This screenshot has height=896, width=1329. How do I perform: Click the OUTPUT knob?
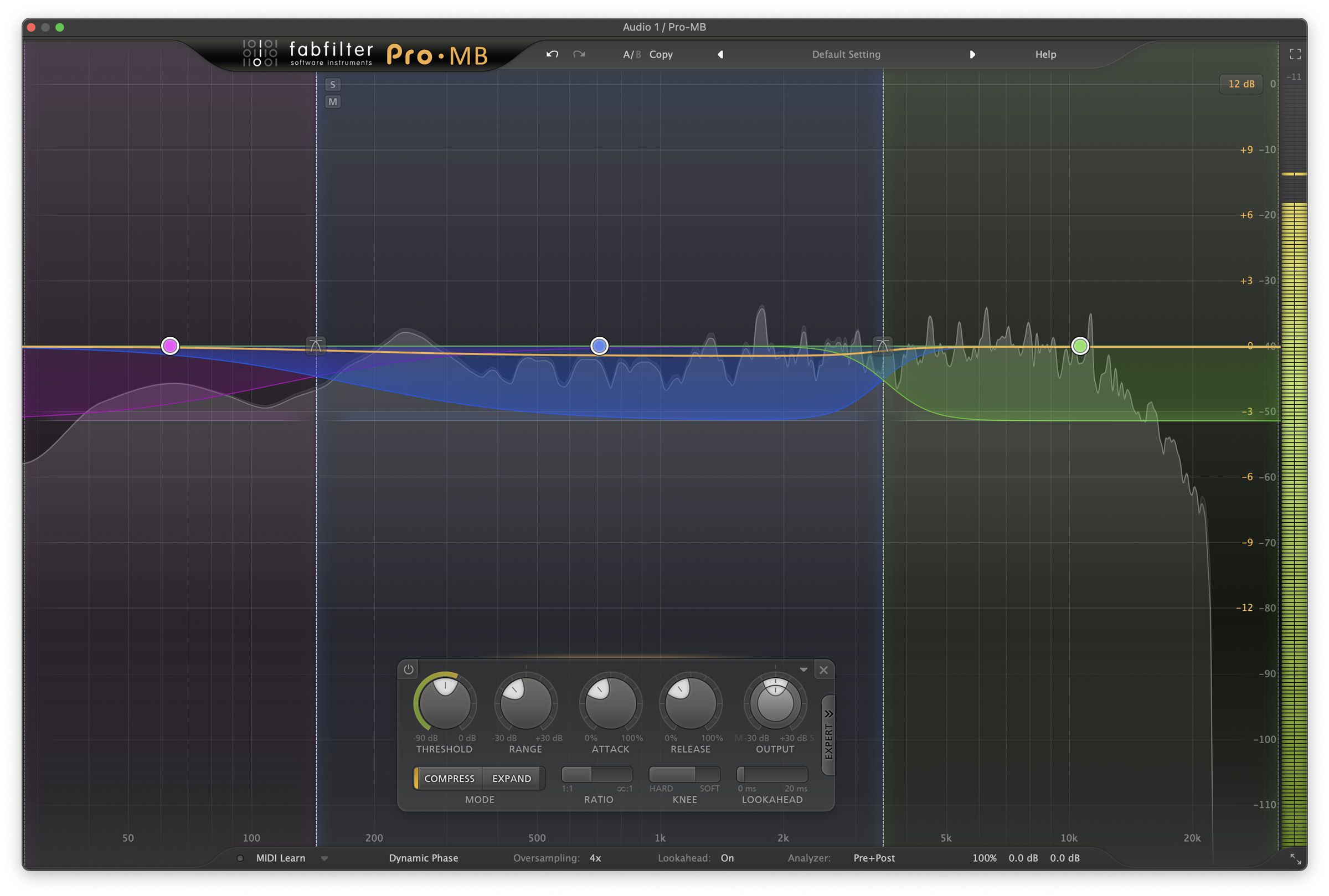[x=775, y=702]
